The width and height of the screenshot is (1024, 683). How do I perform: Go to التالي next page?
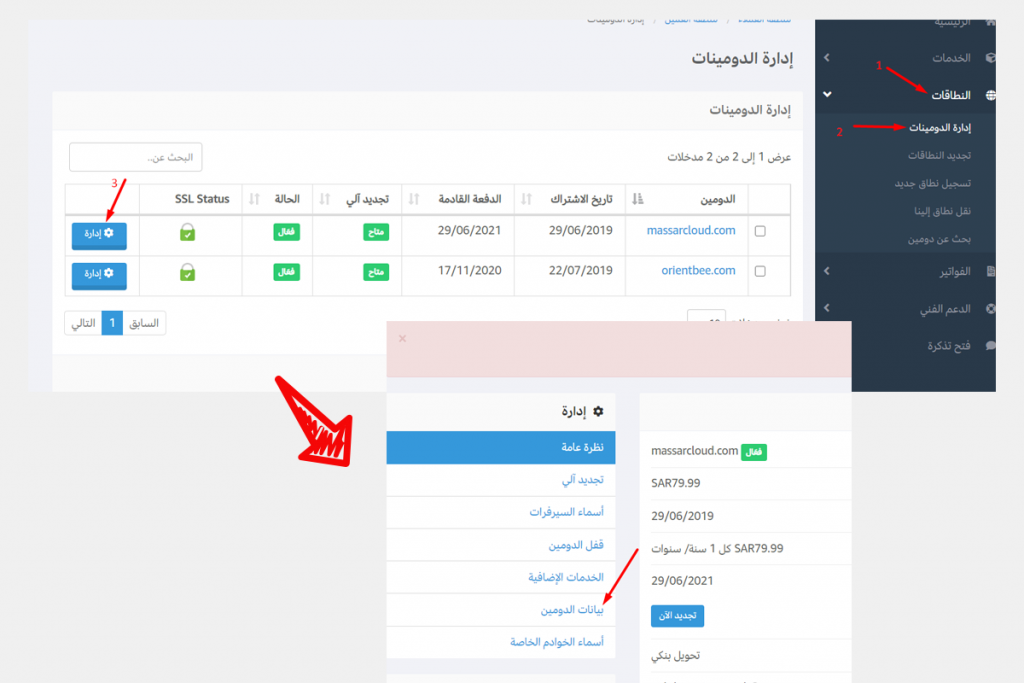coord(83,323)
